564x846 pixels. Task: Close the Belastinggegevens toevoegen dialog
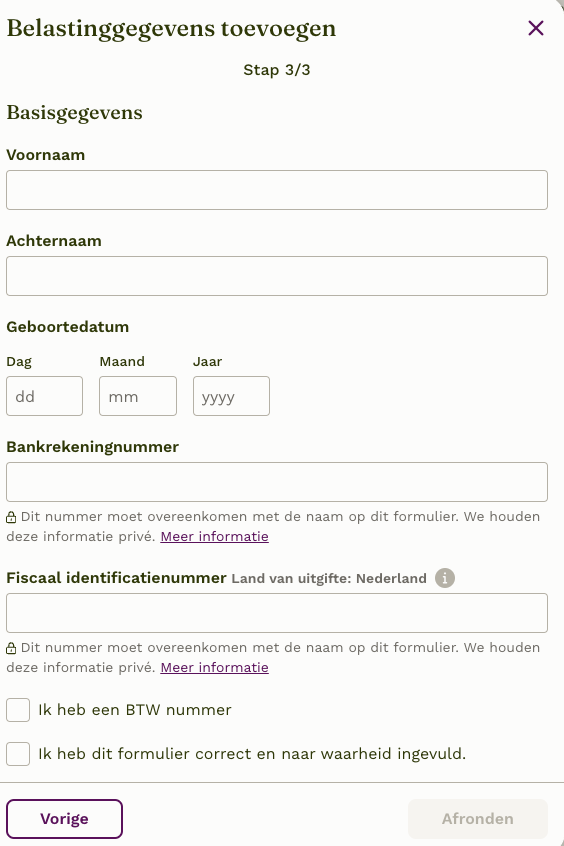(x=535, y=28)
